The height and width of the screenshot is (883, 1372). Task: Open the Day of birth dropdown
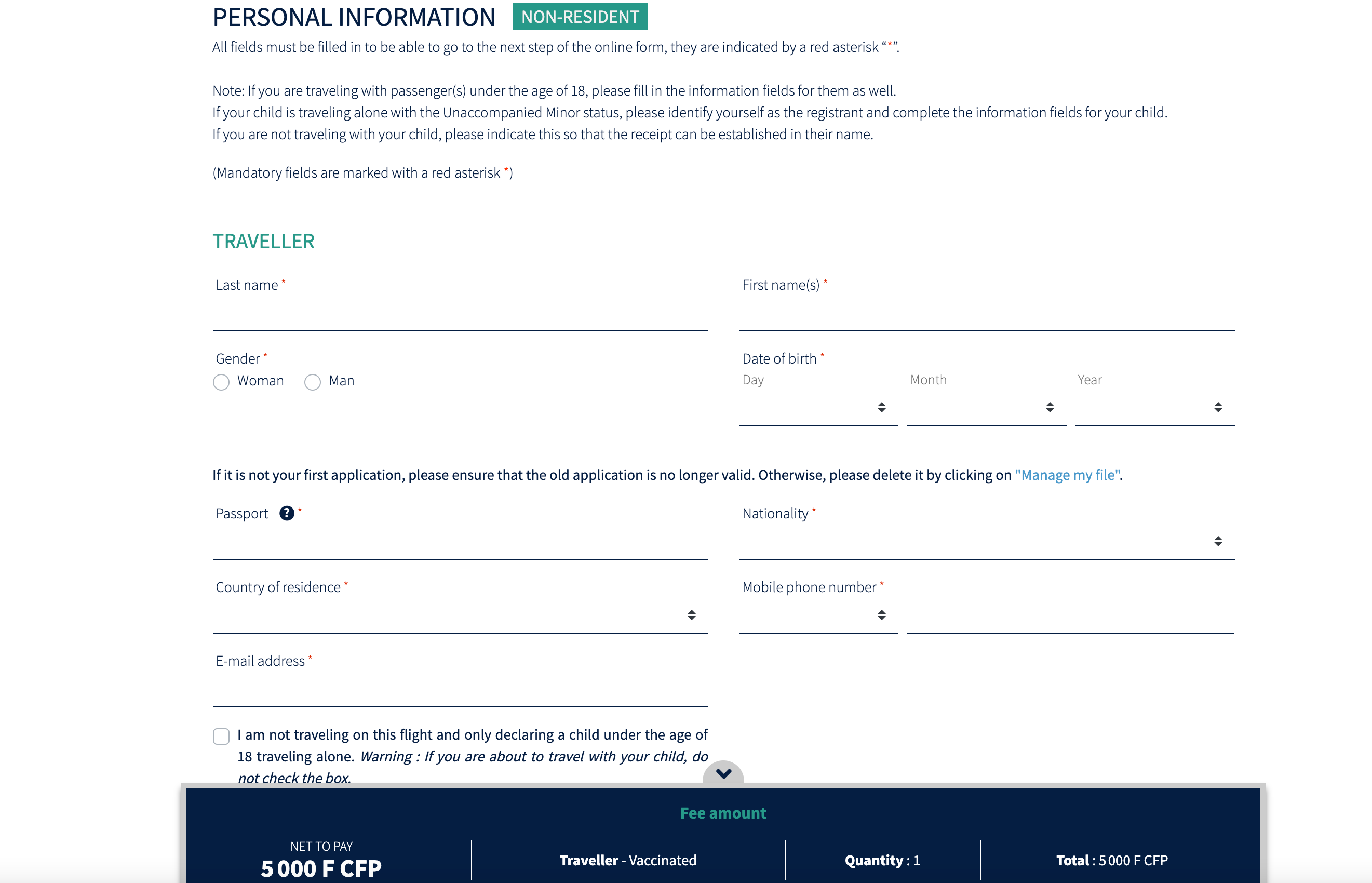click(818, 407)
